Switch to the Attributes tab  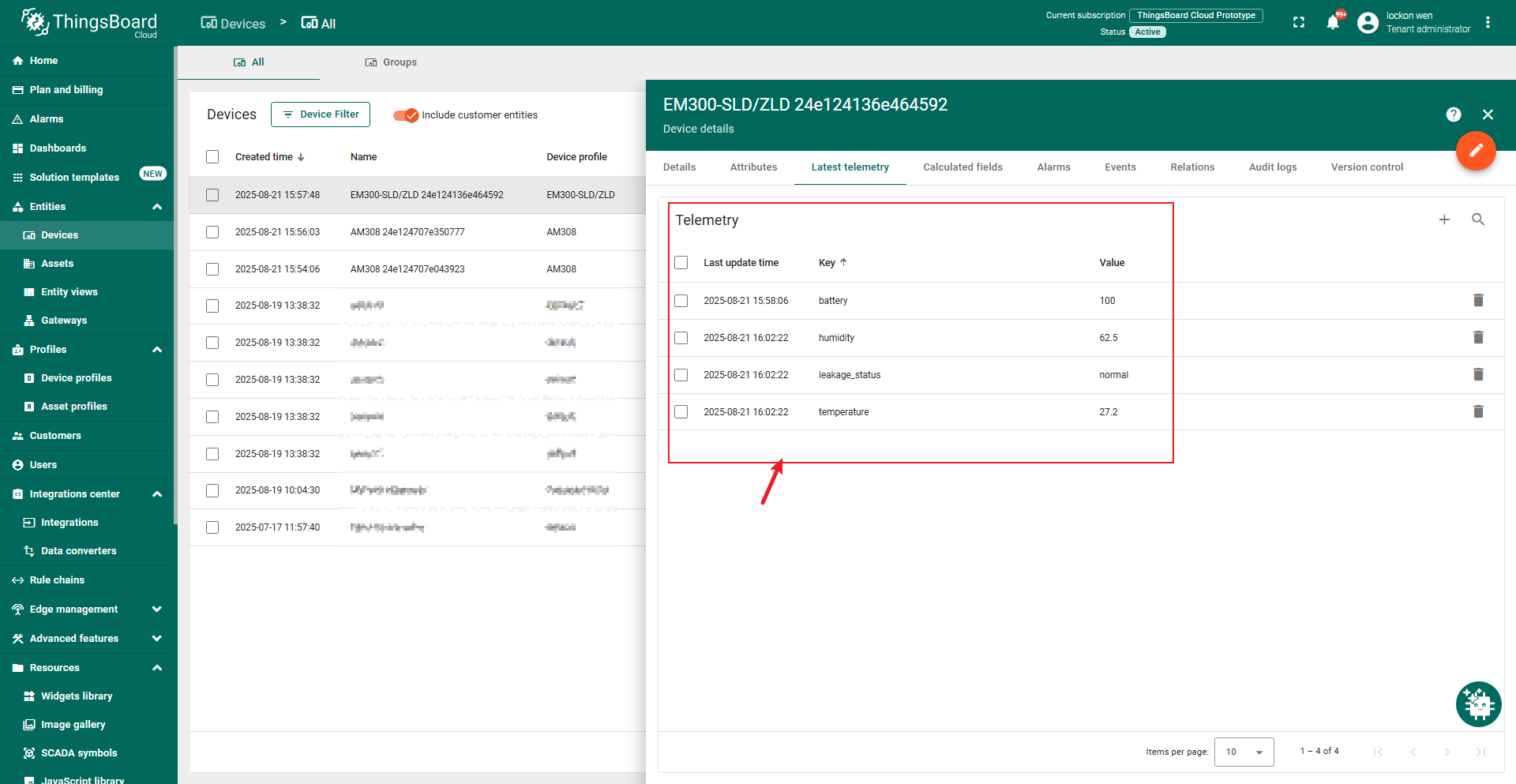click(753, 167)
